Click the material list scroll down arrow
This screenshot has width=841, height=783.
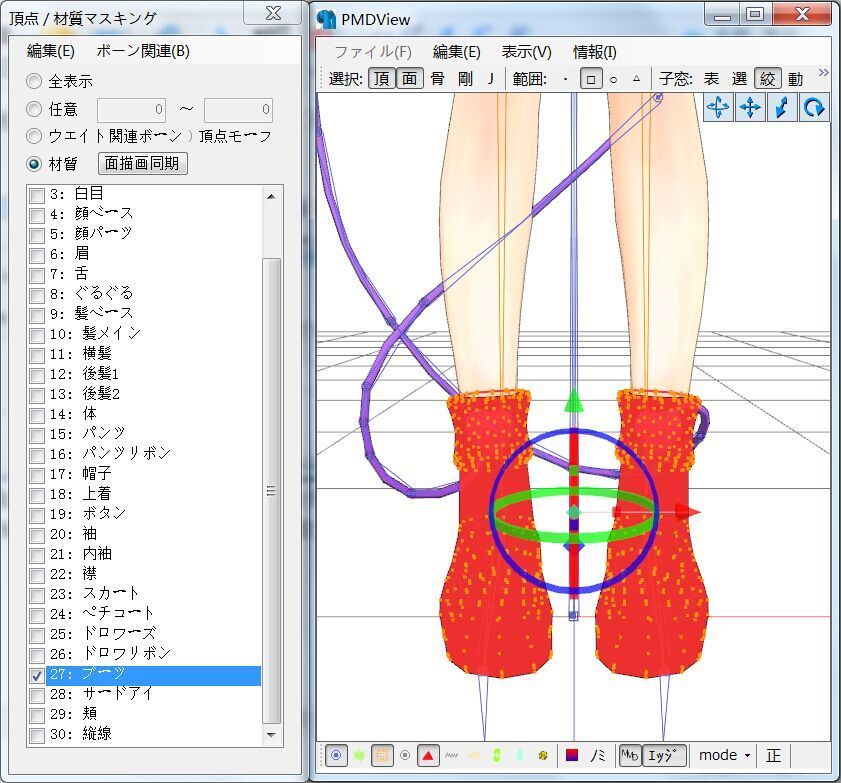coord(271,735)
